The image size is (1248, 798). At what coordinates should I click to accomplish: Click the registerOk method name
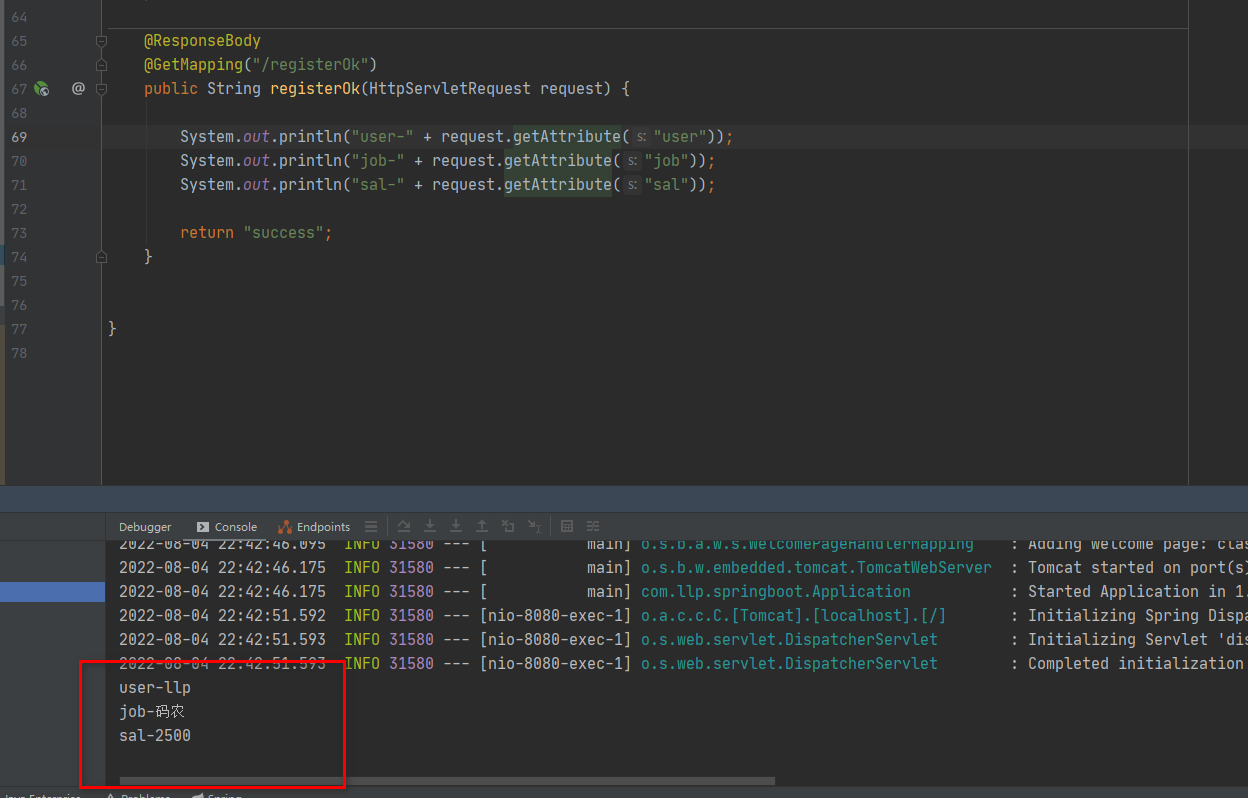[315, 89]
